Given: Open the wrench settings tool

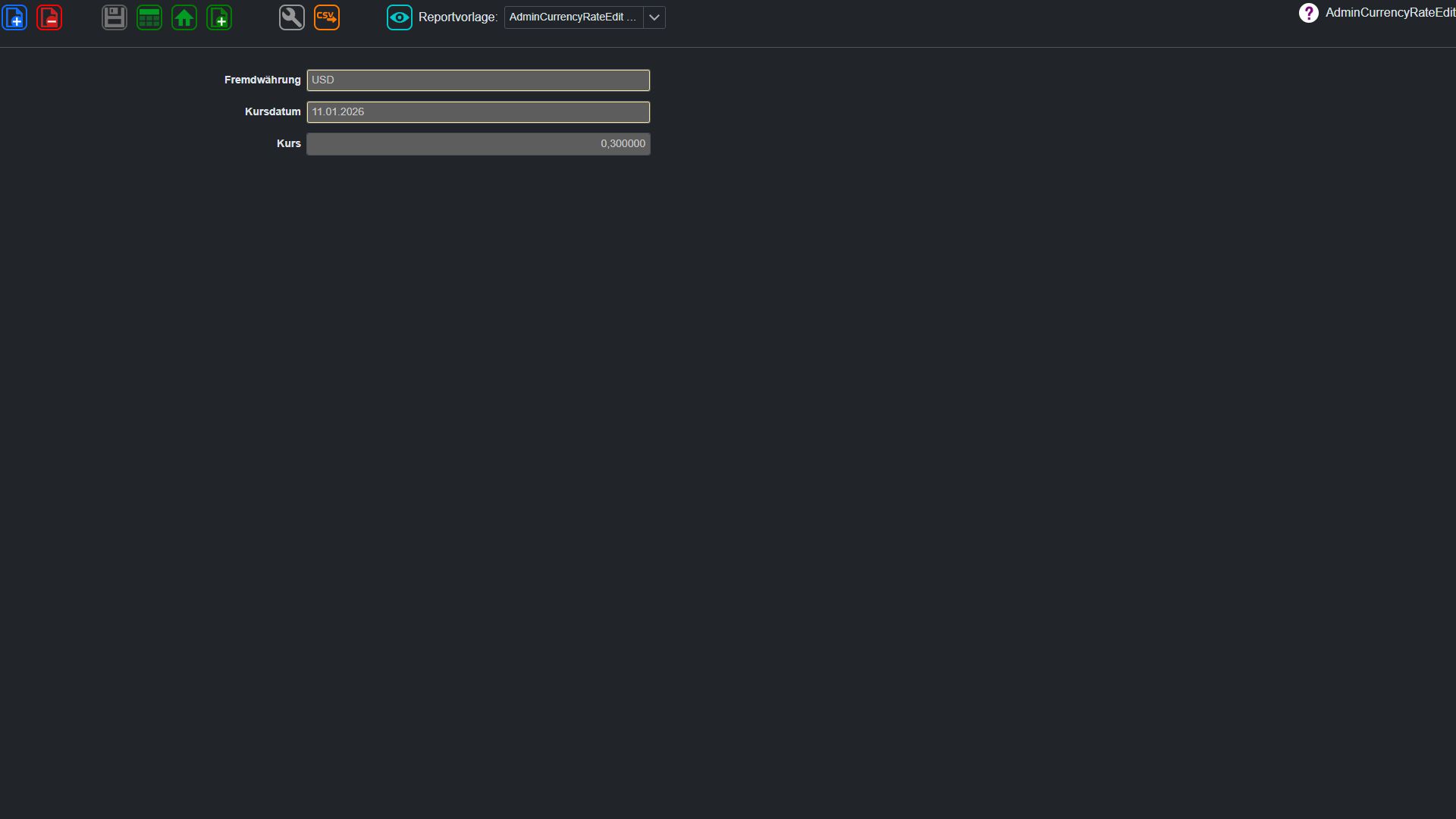Looking at the screenshot, I should click(292, 17).
